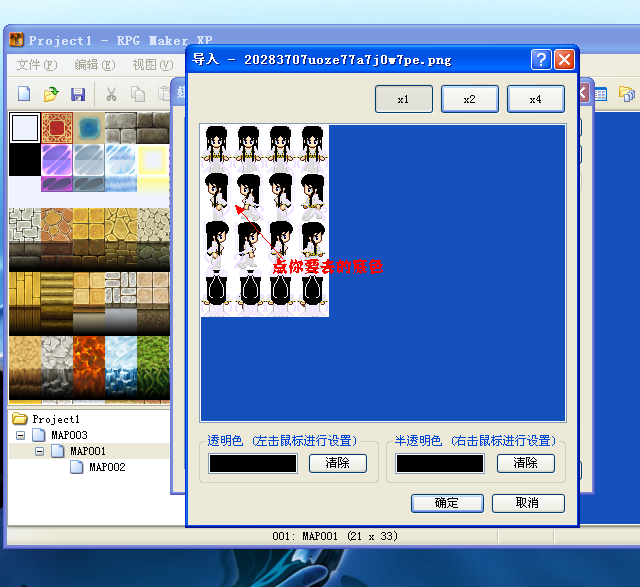Screen dimensions: 640x587
Task: Set preview zoom to x1
Action: [404, 99]
